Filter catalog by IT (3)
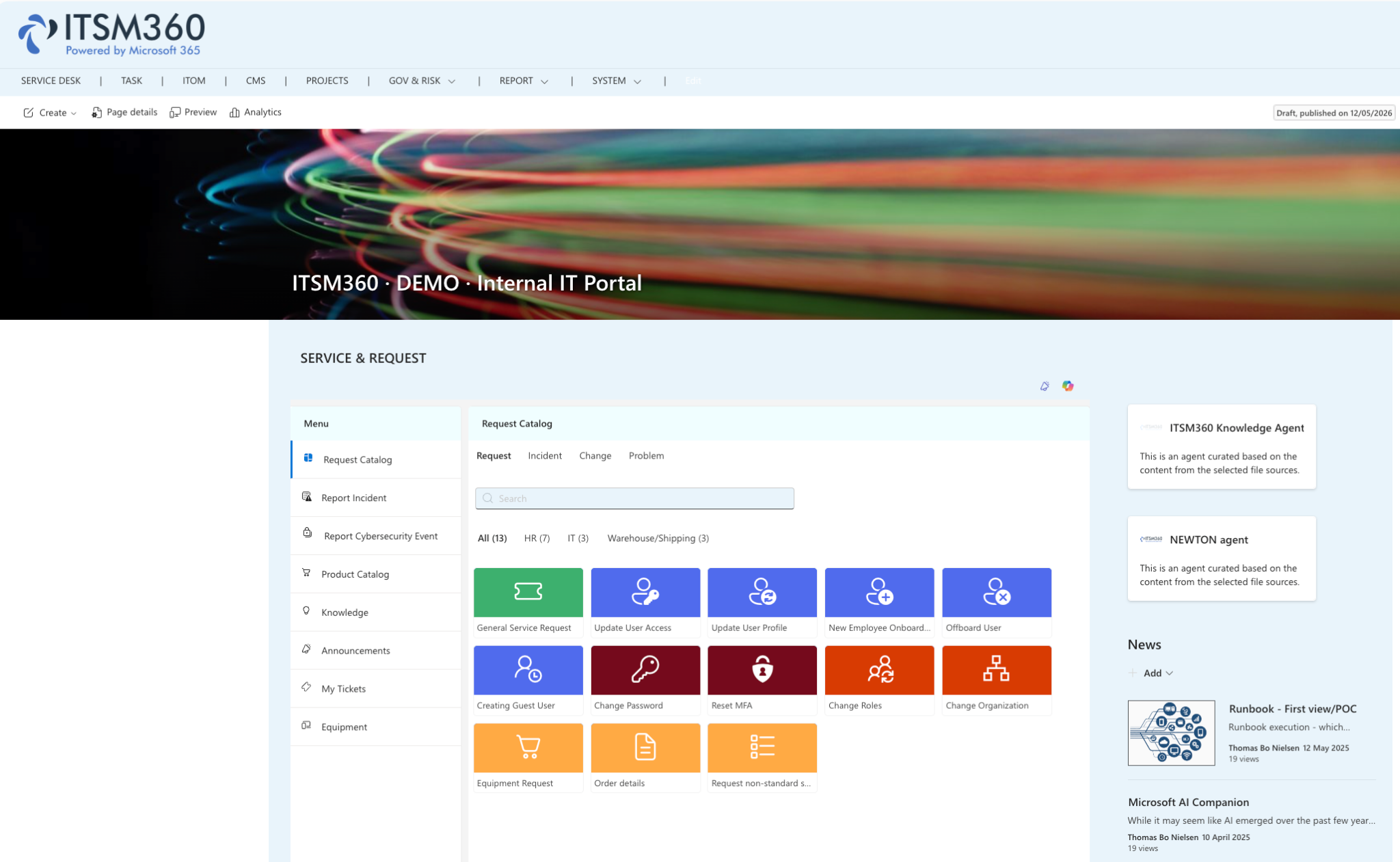The width and height of the screenshot is (1400, 862). (x=578, y=539)
